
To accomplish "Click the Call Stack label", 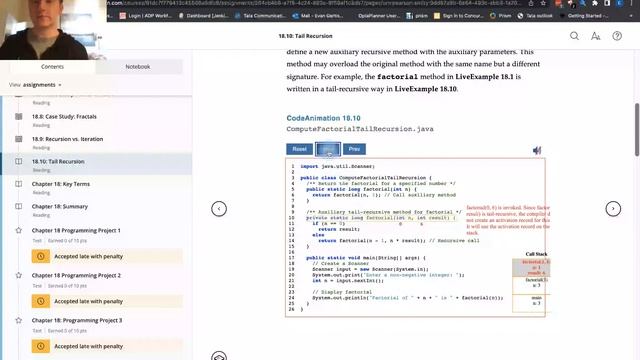I will point(536,254).
